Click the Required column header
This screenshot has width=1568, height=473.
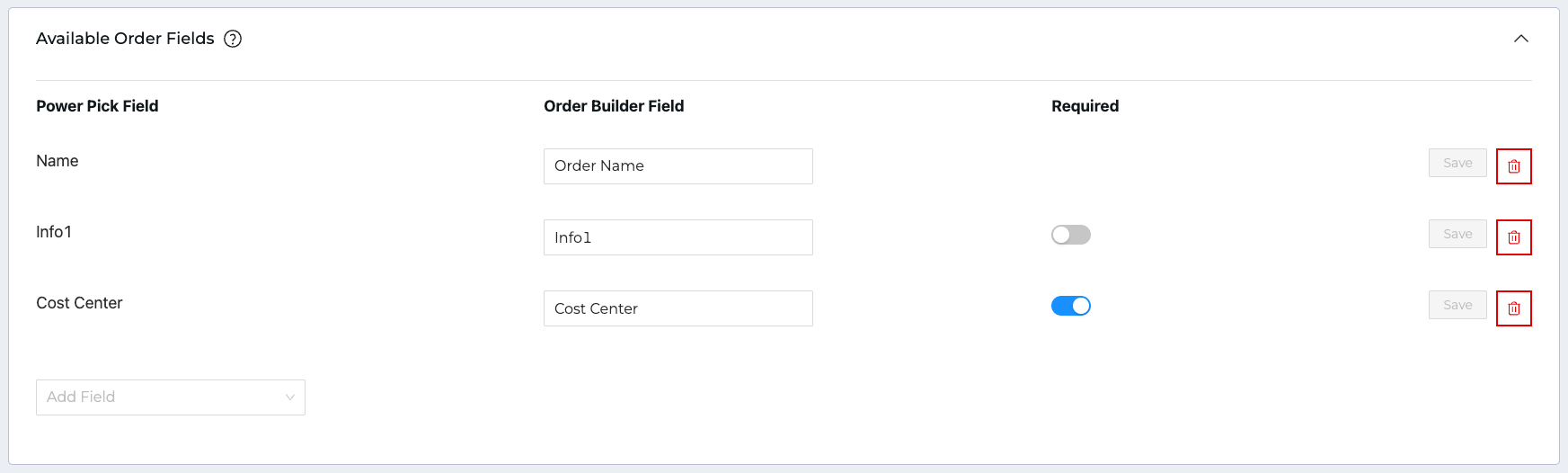(1085, 106)
